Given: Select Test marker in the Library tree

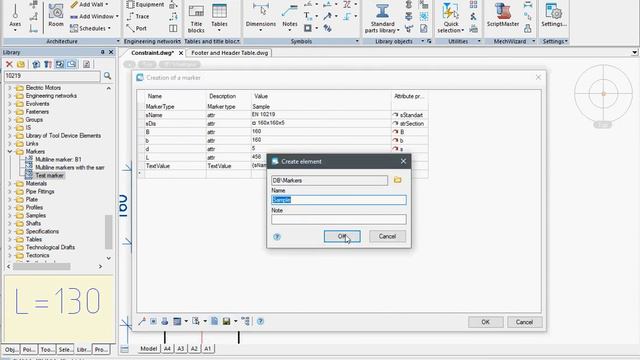Looking at the screenshot, I should tap(49, 176).
